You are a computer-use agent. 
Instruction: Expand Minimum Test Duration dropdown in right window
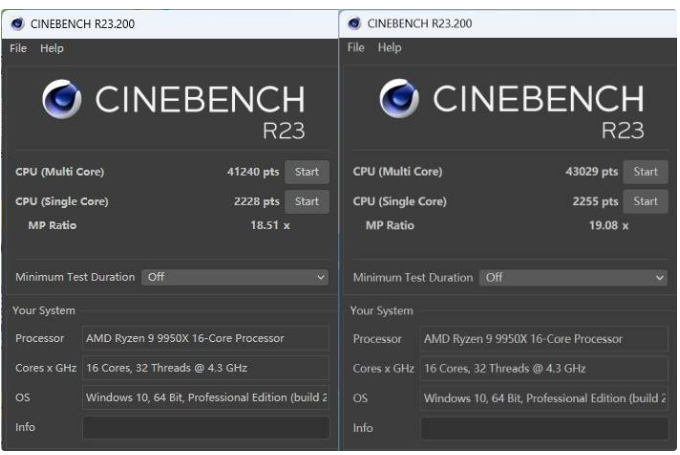pos(573,277)
